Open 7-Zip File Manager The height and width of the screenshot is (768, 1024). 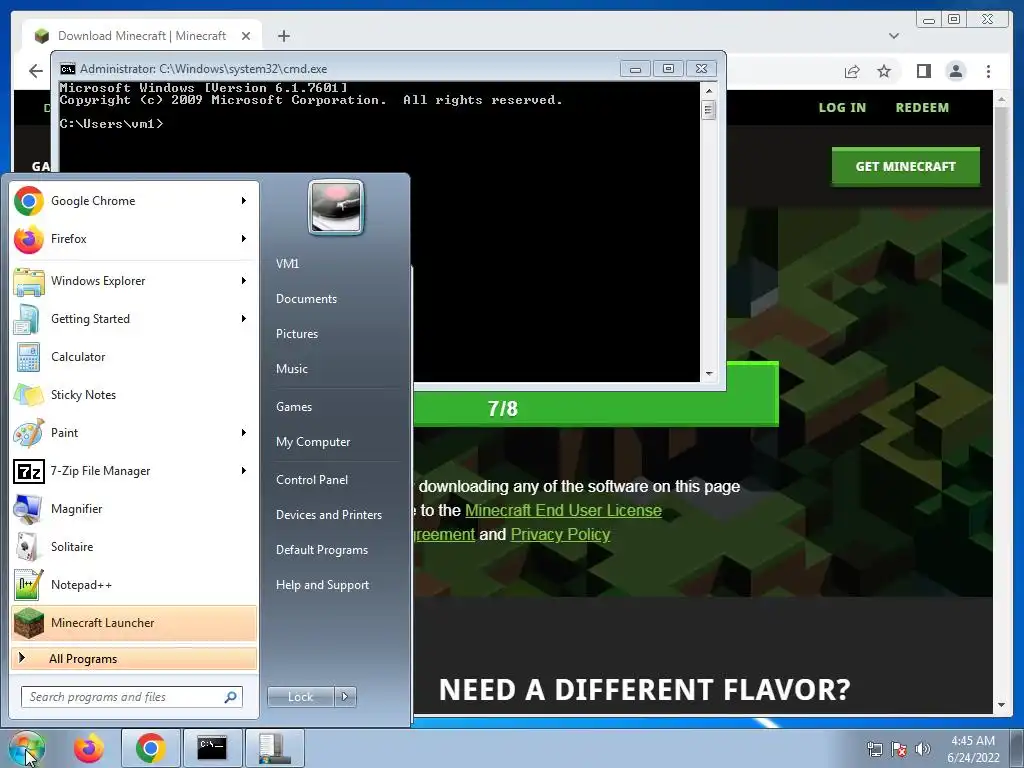click(134, 471)
